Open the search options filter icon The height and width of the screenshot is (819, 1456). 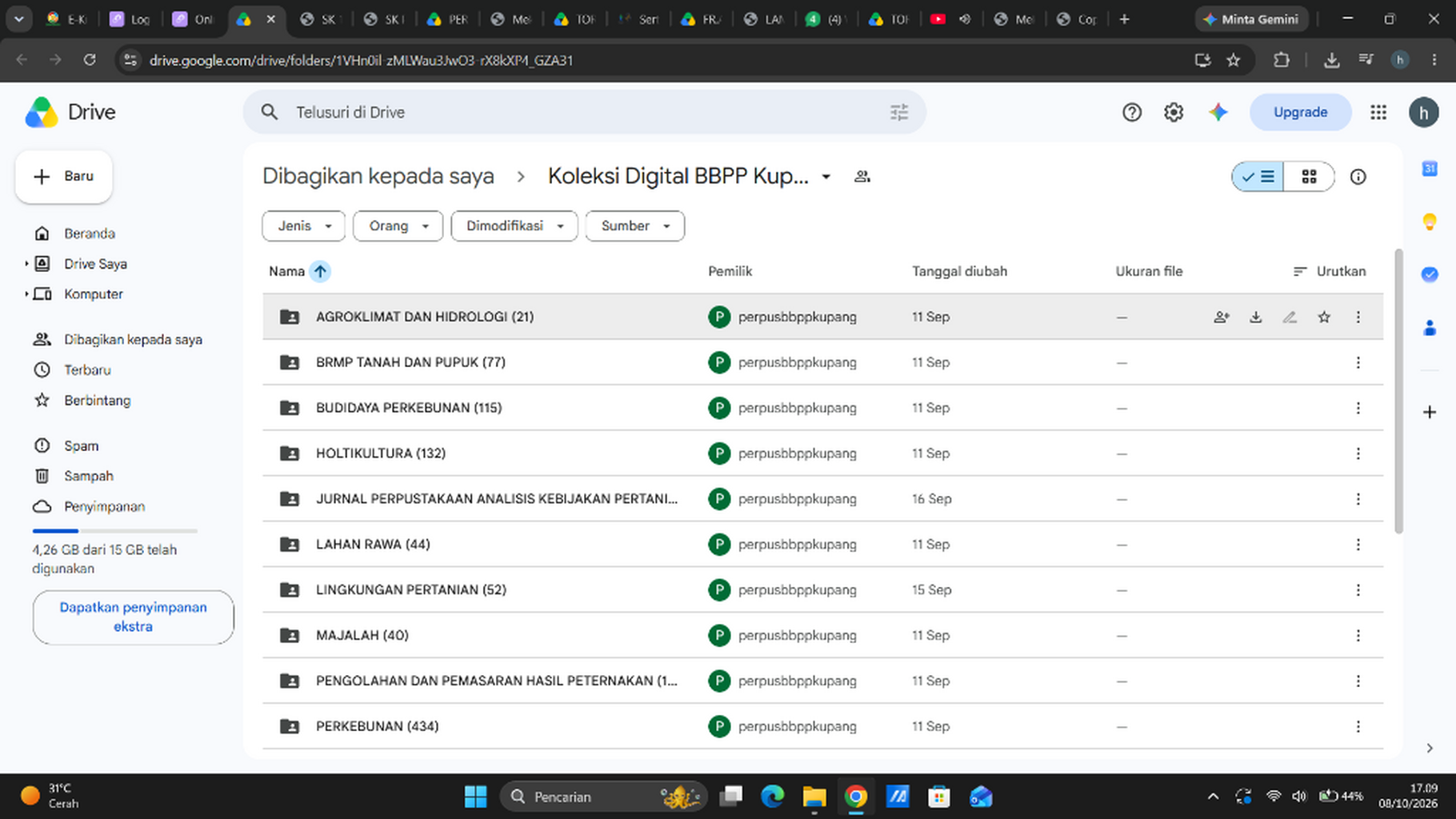point(899,113)
